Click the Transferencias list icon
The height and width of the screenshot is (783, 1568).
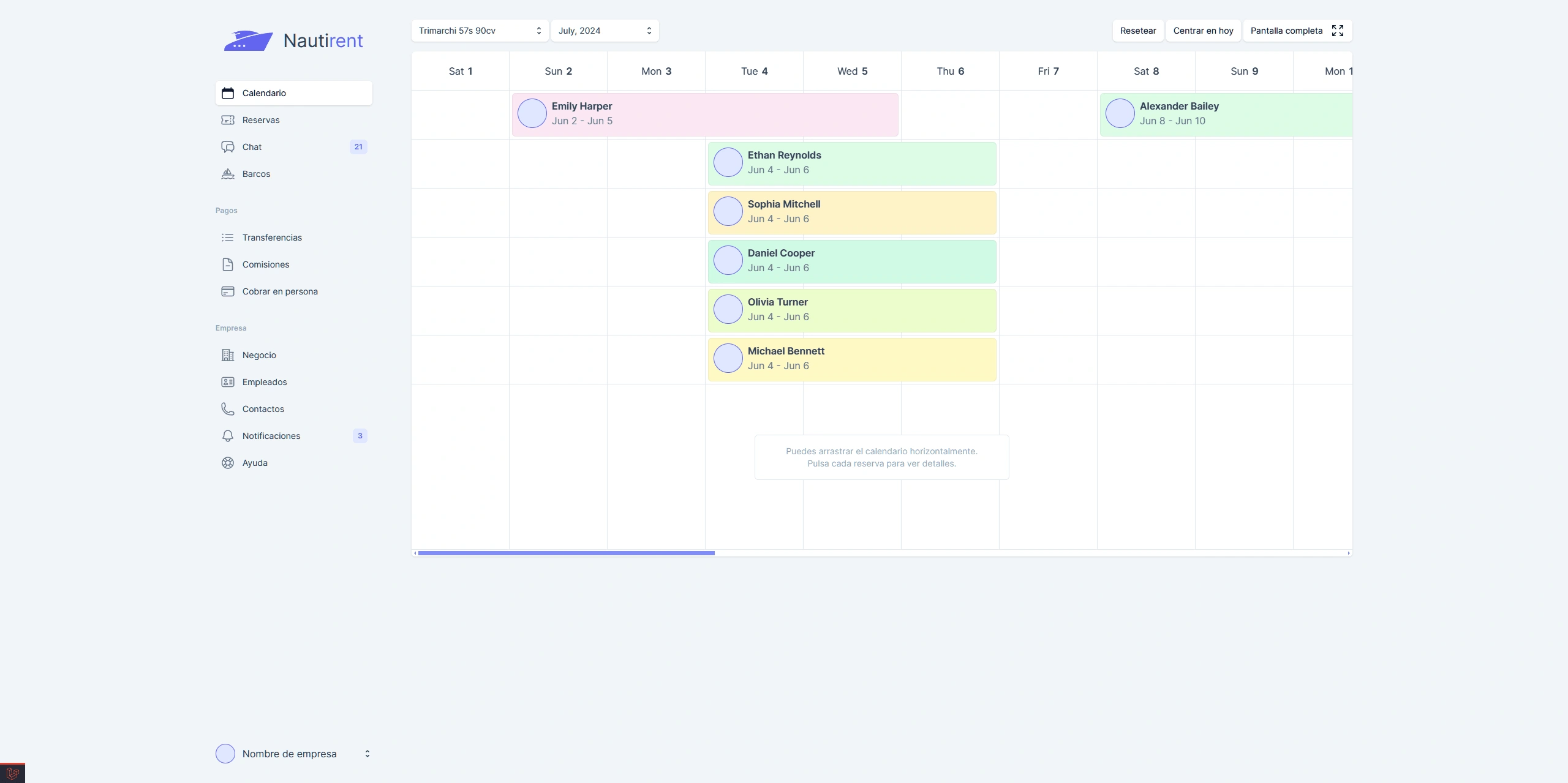click(x=228, y=238)
